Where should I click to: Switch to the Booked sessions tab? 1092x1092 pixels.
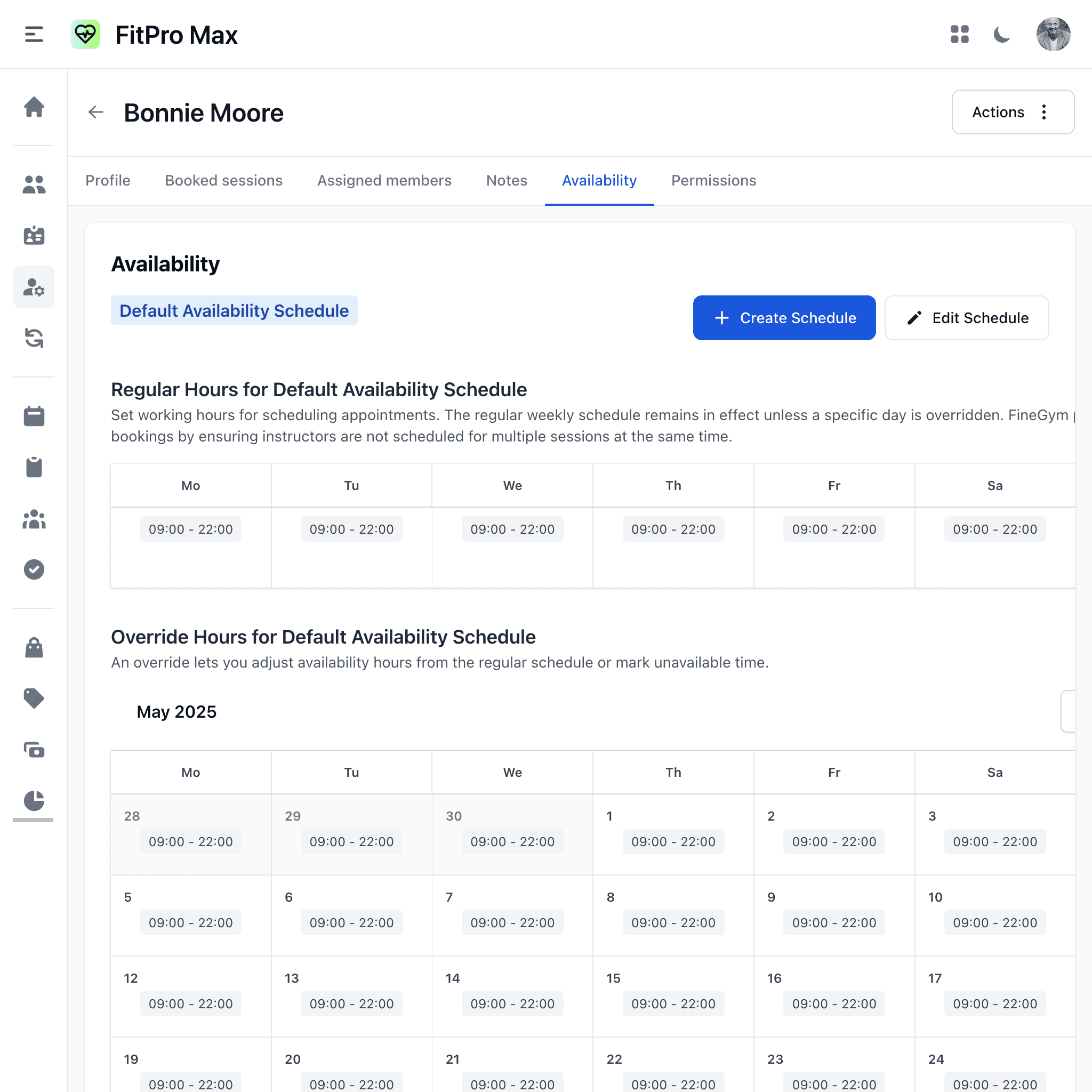(224, 180)
